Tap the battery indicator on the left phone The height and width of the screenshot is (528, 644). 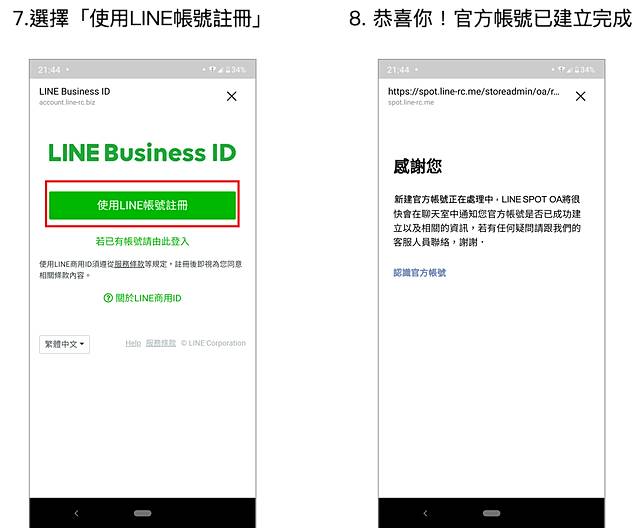pos(234,70)
